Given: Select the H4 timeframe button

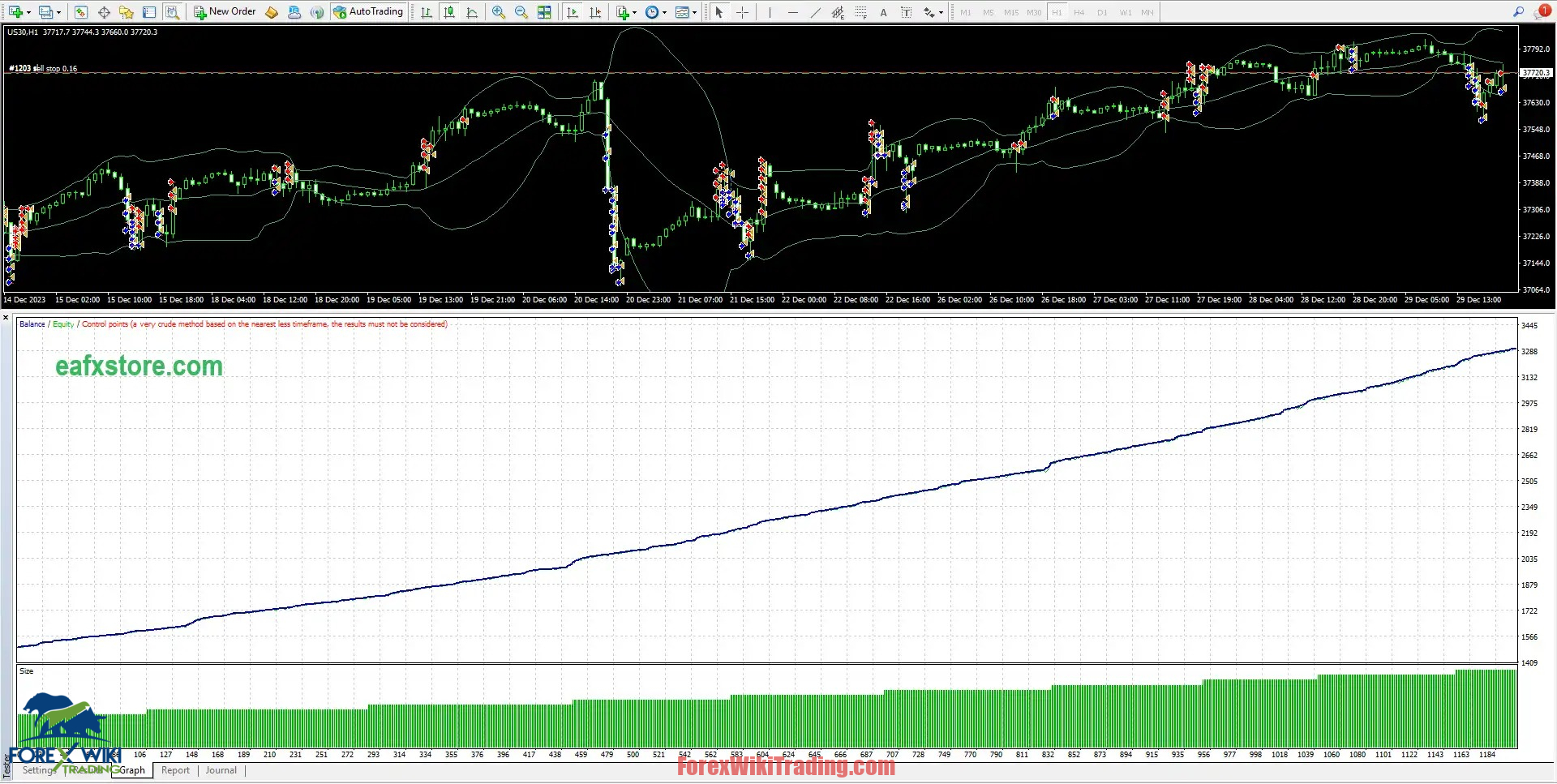Looking at the screenshot, I should pyautogui.click(x=1079, y=12).
